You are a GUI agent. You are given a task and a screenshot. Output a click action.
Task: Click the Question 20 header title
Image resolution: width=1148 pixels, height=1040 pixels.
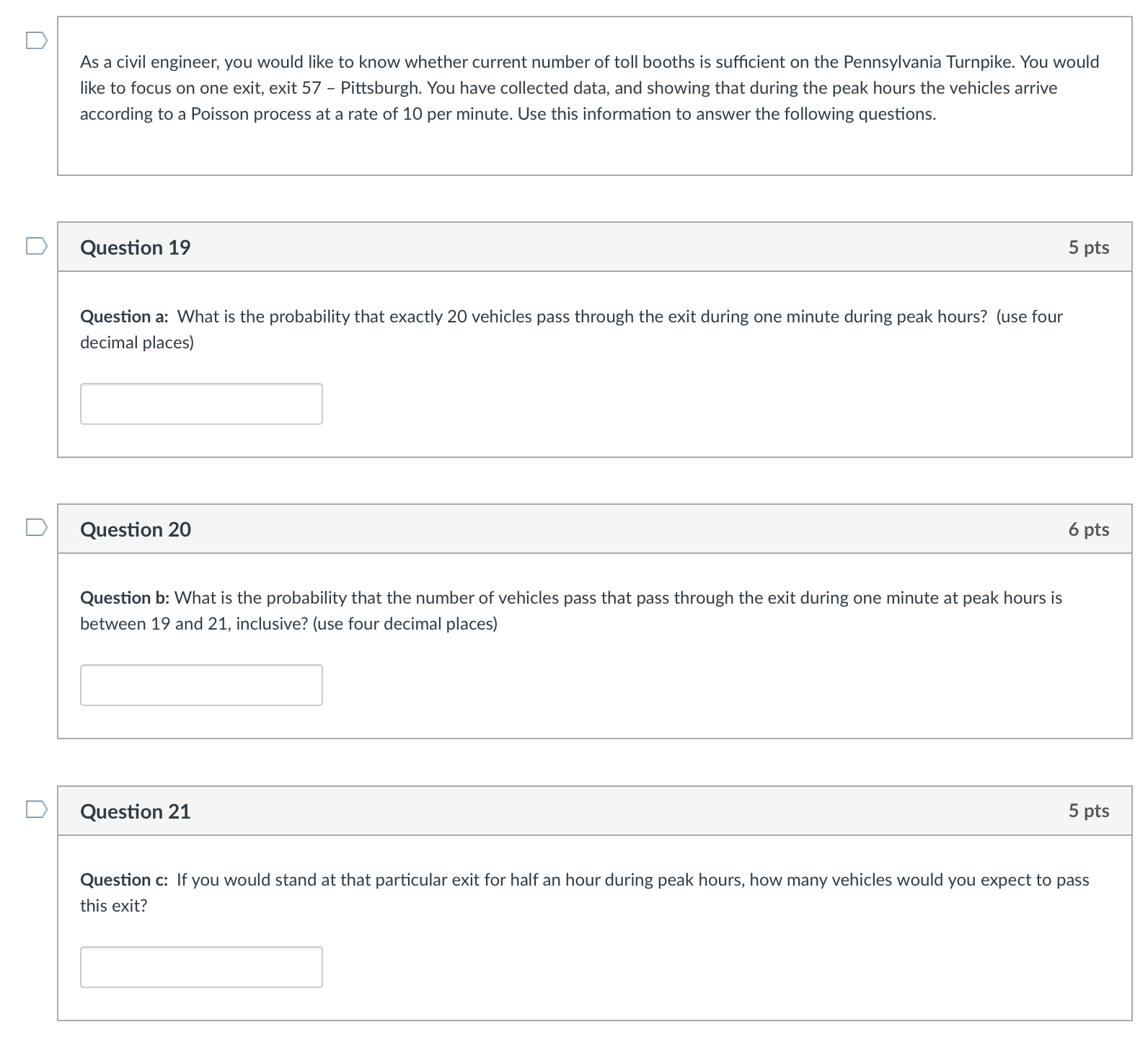(x=136, y=529)
